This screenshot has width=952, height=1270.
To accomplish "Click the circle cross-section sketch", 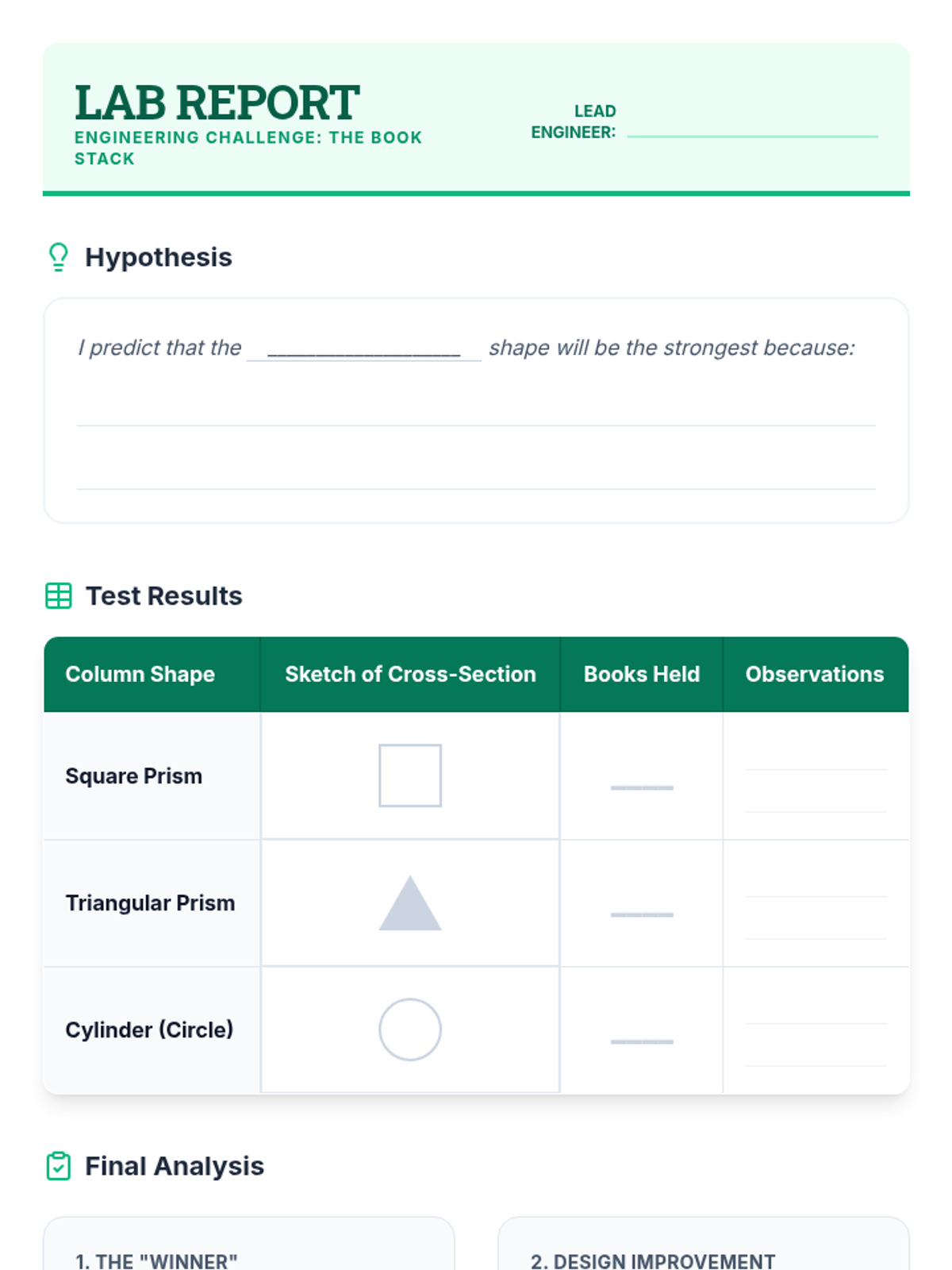I will pyautogui.click(x=410, y=1029).
